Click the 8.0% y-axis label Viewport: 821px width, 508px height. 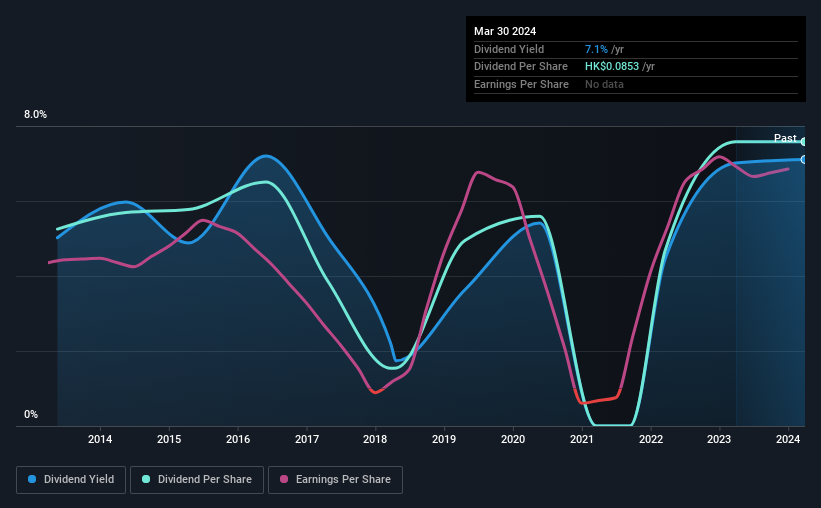tap(35, 115)
